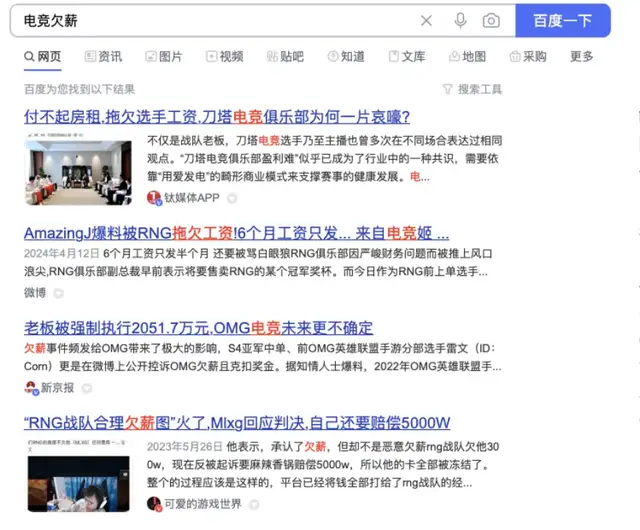The height and width of the screenshot is (530, 640).
Task: Click the badge icon beside 新京报
Action: pos(87,388)
